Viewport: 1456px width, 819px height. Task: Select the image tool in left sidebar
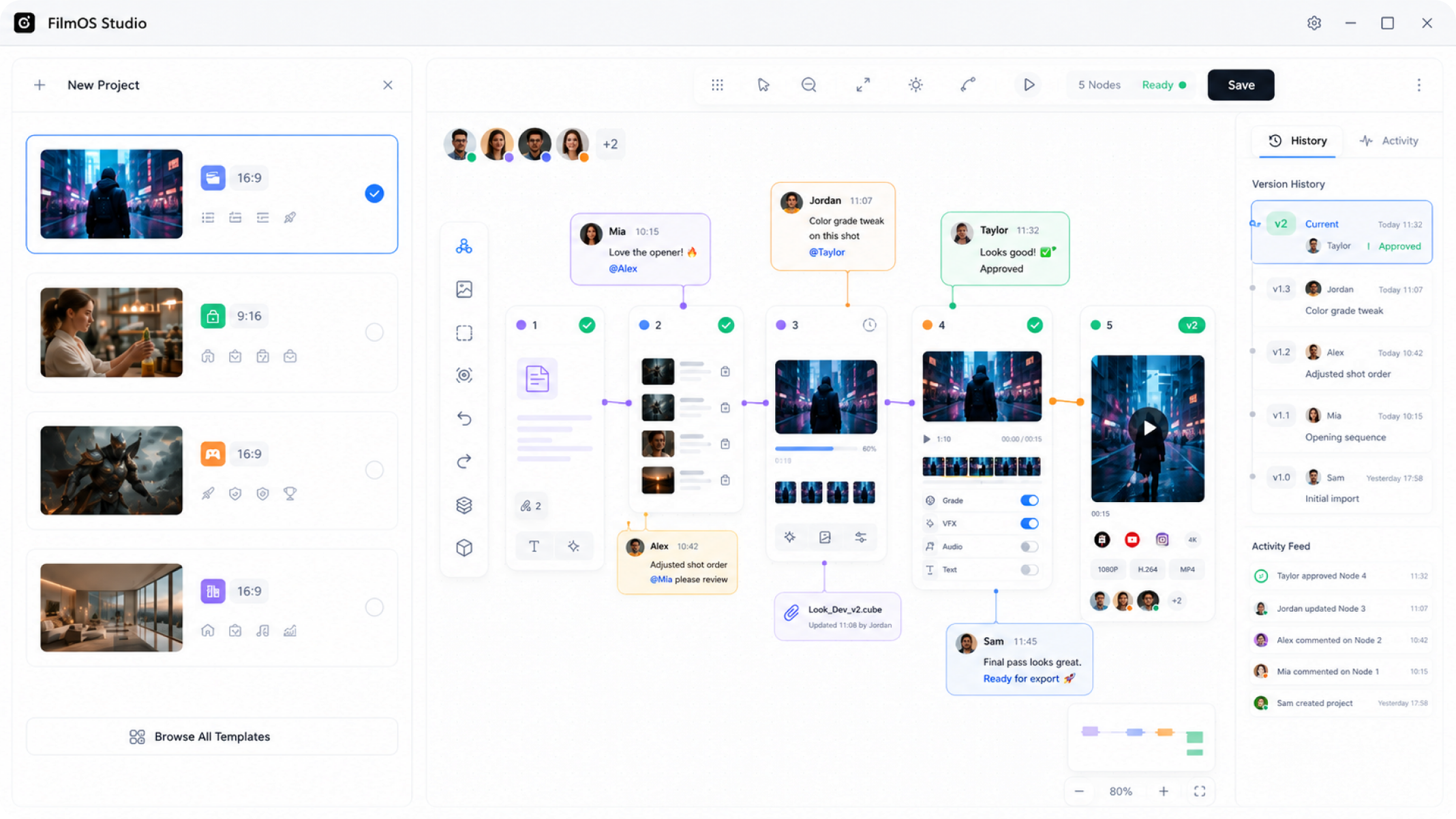464,290
